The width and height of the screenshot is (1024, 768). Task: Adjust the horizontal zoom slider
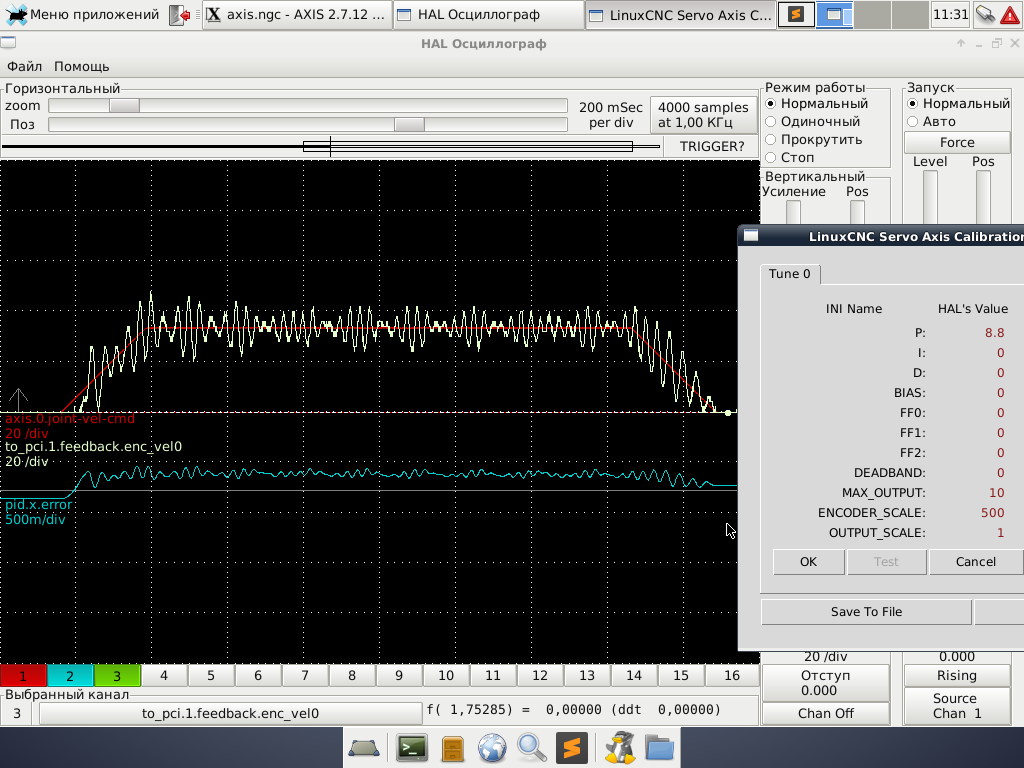tap(124, 106)
